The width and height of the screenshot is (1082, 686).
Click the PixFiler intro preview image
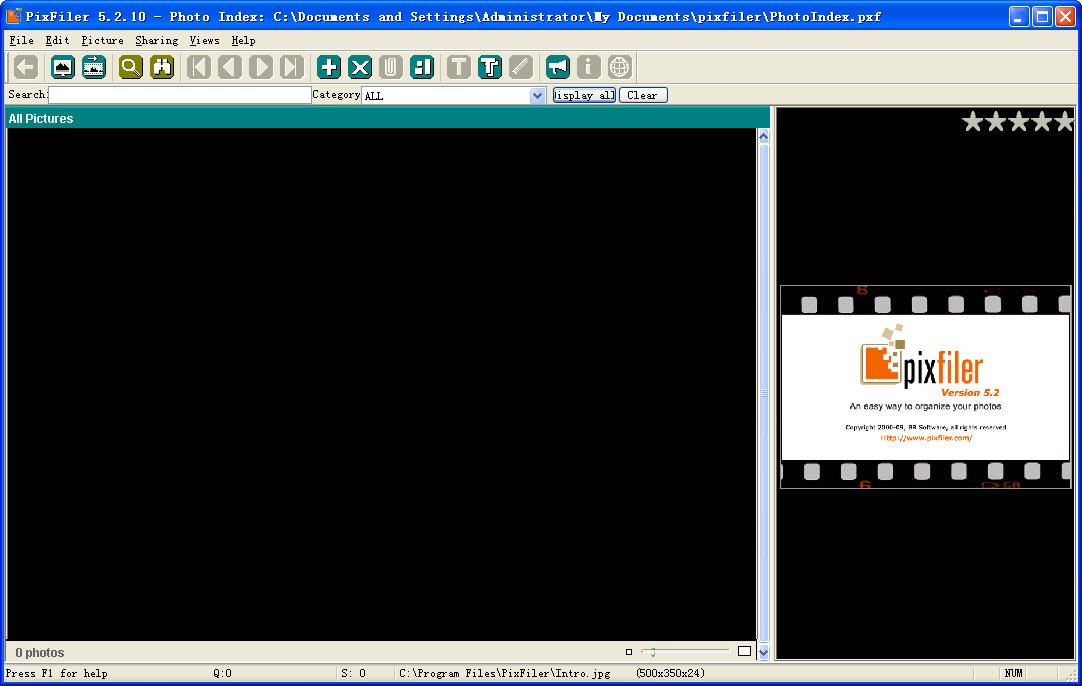click(x=925, y=386)
